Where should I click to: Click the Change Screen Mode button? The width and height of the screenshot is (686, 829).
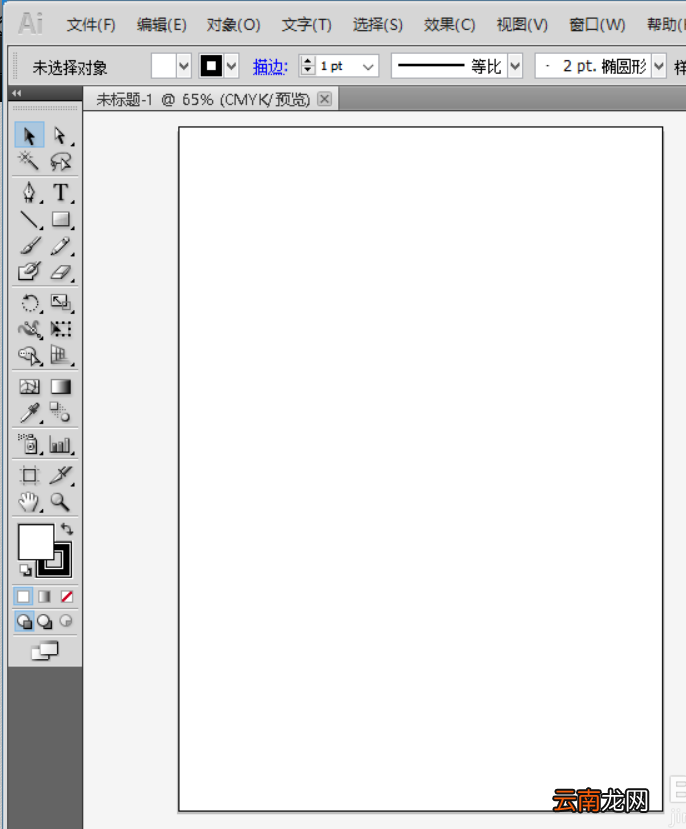(x=44, y=650)
